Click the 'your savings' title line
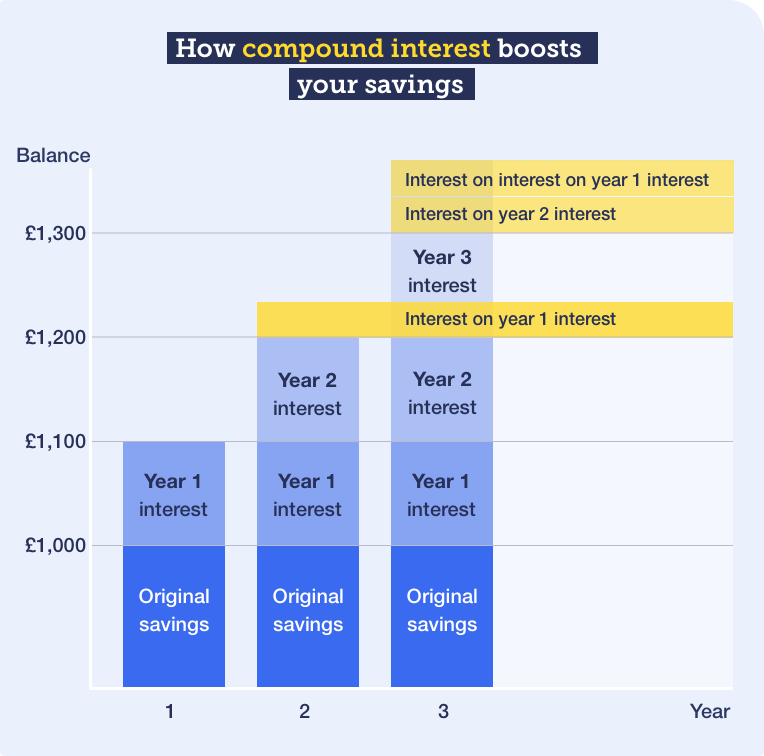This screenshot has width=764, height=756. [x=382, y=84]
